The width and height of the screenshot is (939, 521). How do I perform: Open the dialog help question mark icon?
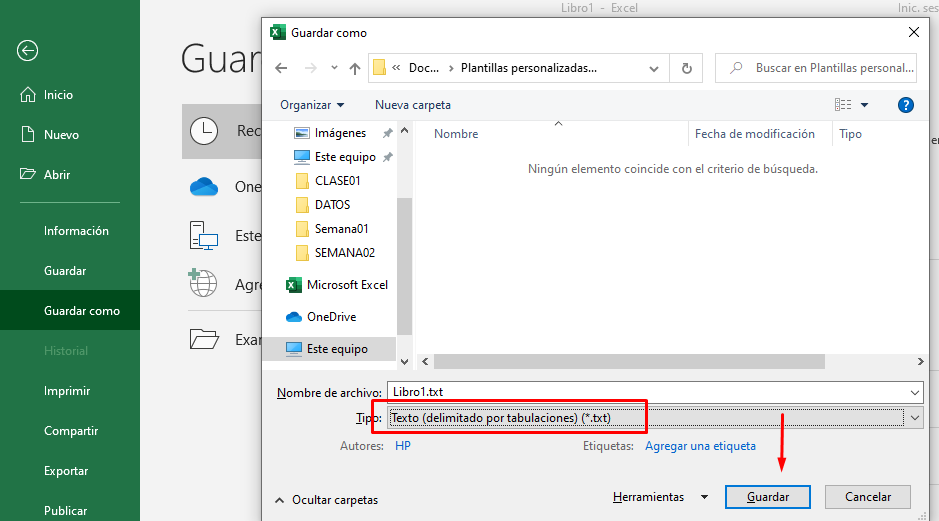(x=906, y=105)
